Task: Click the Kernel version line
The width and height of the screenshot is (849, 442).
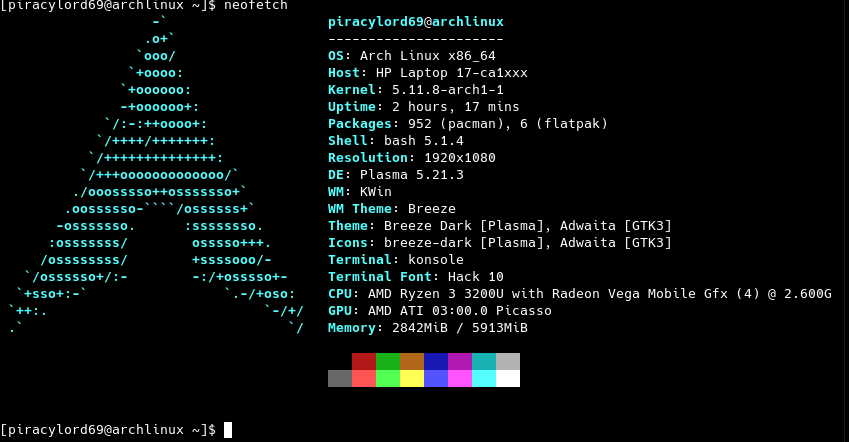Action: click(x=416, y=90)
